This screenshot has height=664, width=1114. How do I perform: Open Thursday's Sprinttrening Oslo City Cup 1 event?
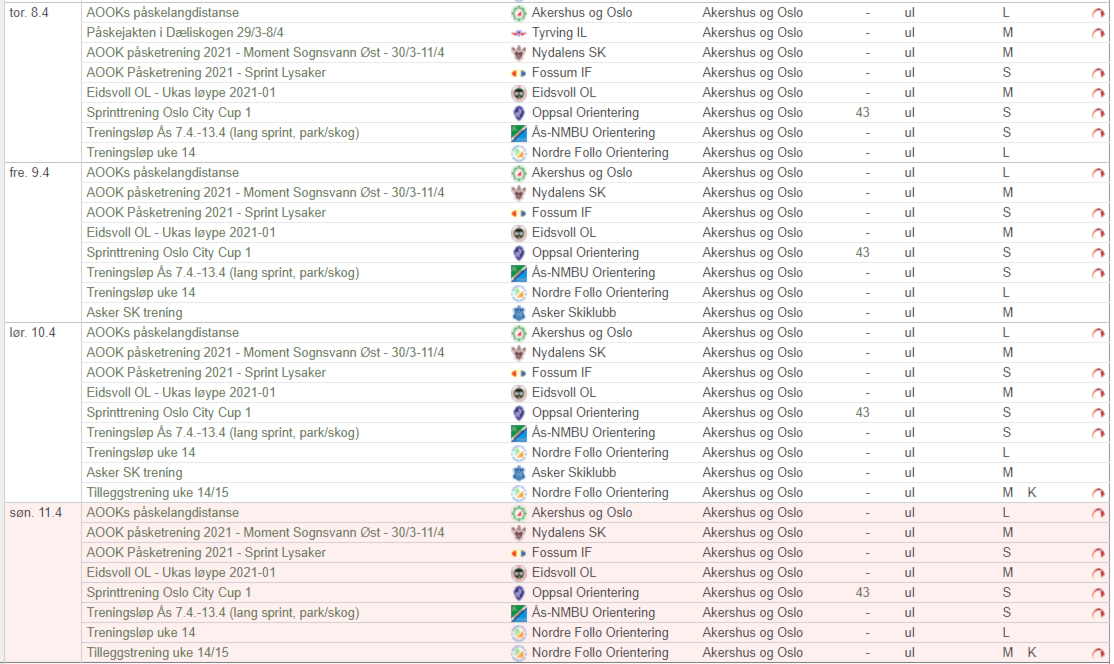(x=168, y=113)
